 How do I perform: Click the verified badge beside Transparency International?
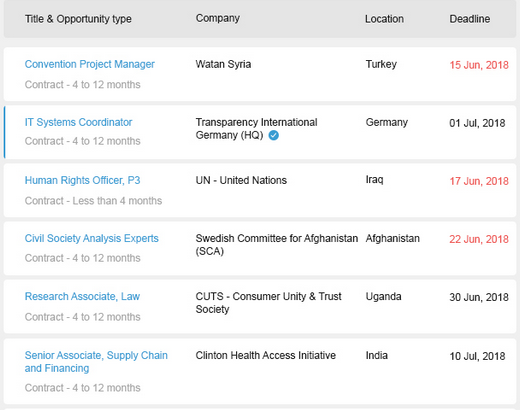(274, 135)
